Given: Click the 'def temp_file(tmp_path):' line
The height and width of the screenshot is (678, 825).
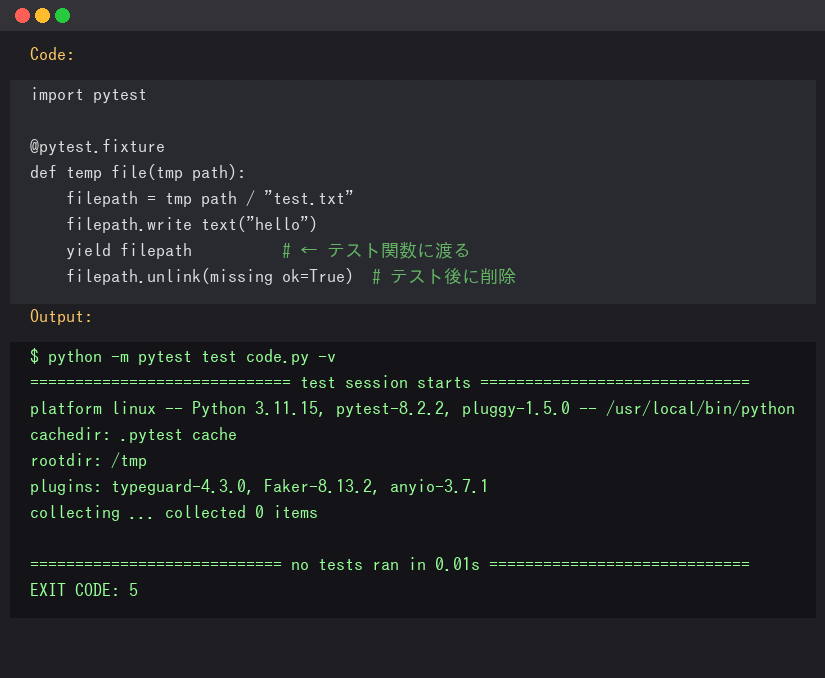Looking at the screenshot, I should tap(137, 173).
